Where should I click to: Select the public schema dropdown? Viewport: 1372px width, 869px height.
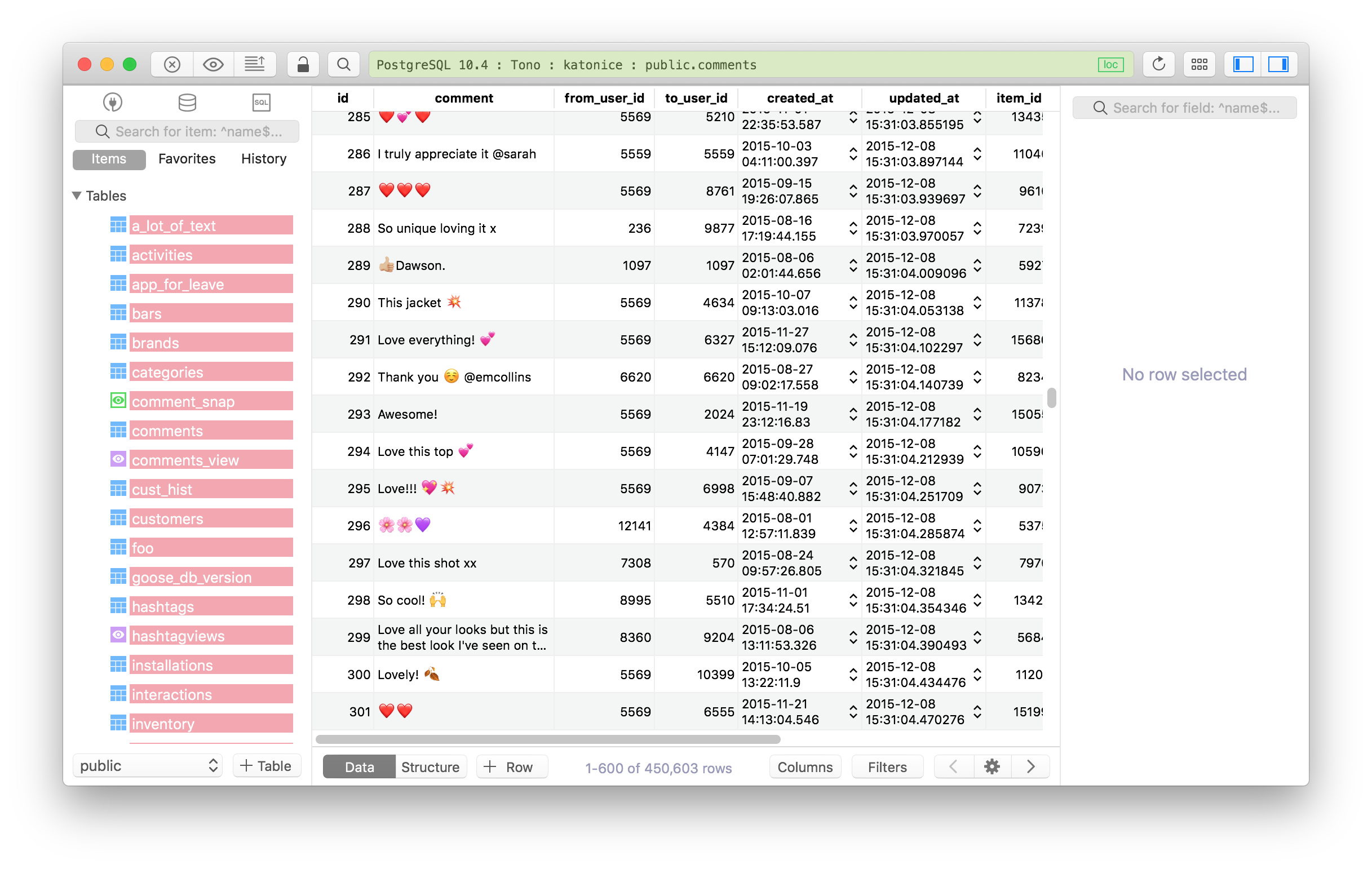click(x=147, y=766)
